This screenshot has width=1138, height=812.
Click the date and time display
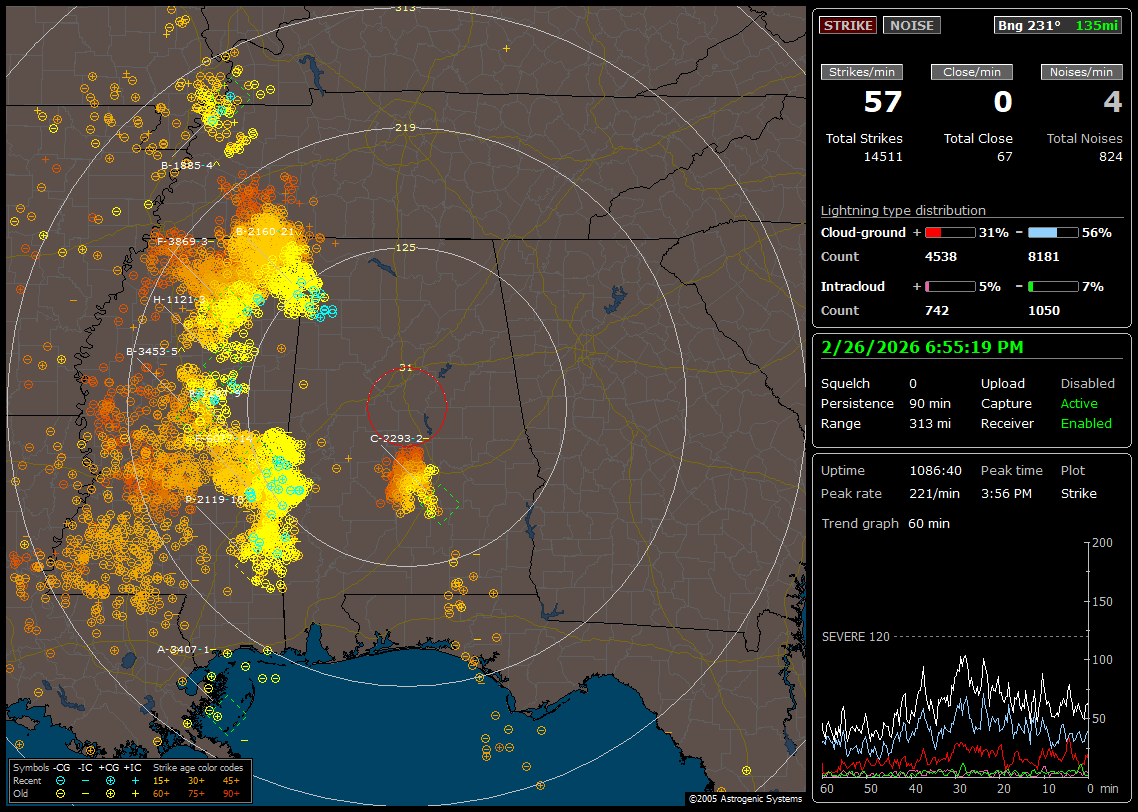click(x=920, y=347)
